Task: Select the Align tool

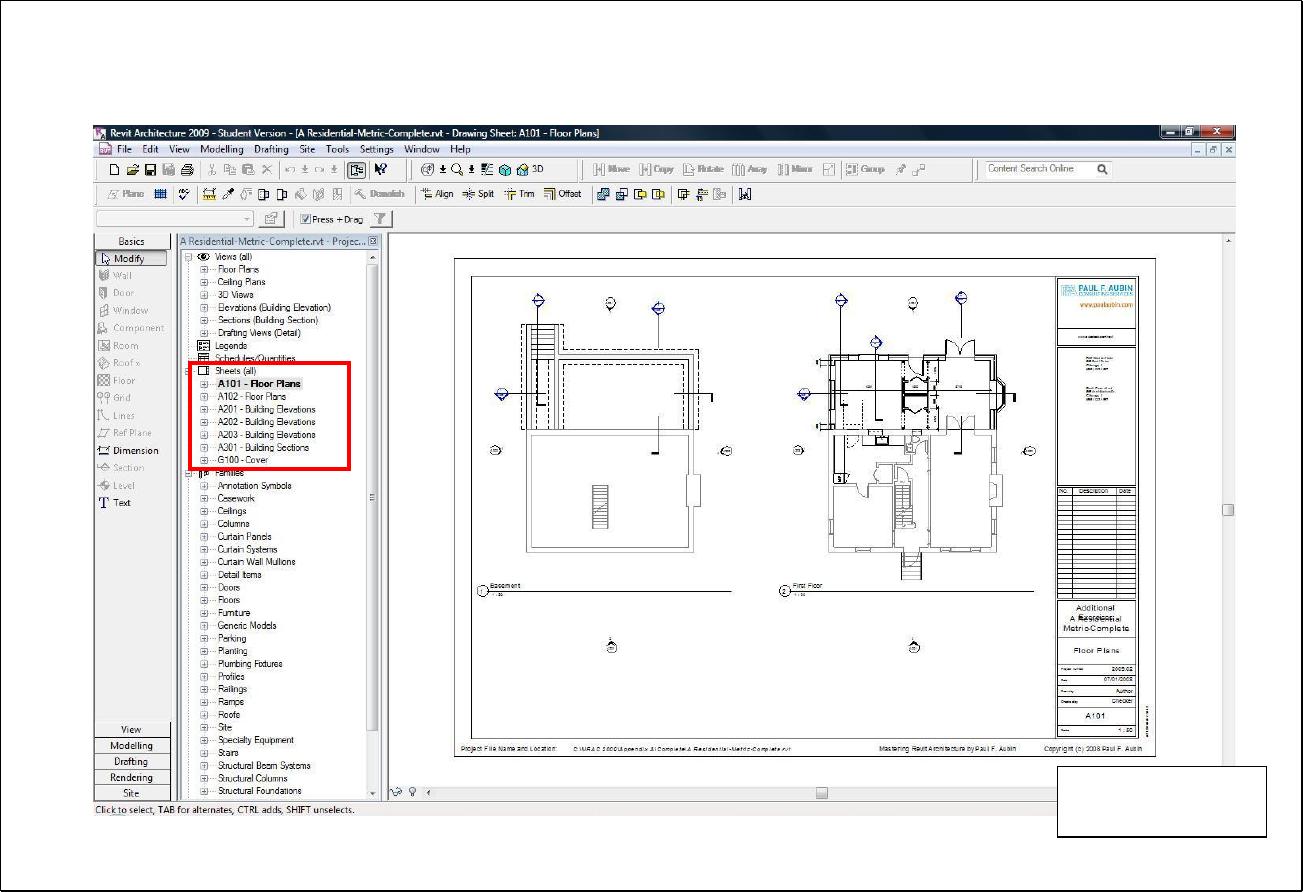Action: (437, 194)
